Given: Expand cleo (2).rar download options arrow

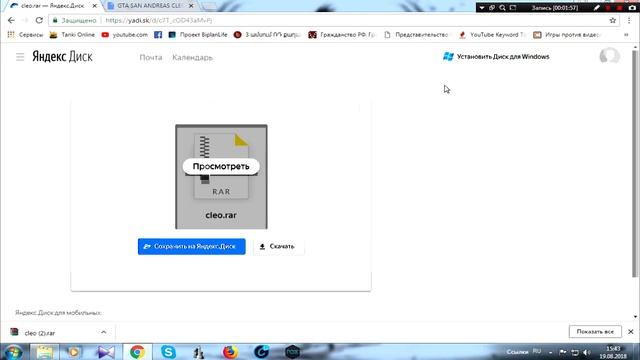Looking at the screenshot, I should coord(104,333).
